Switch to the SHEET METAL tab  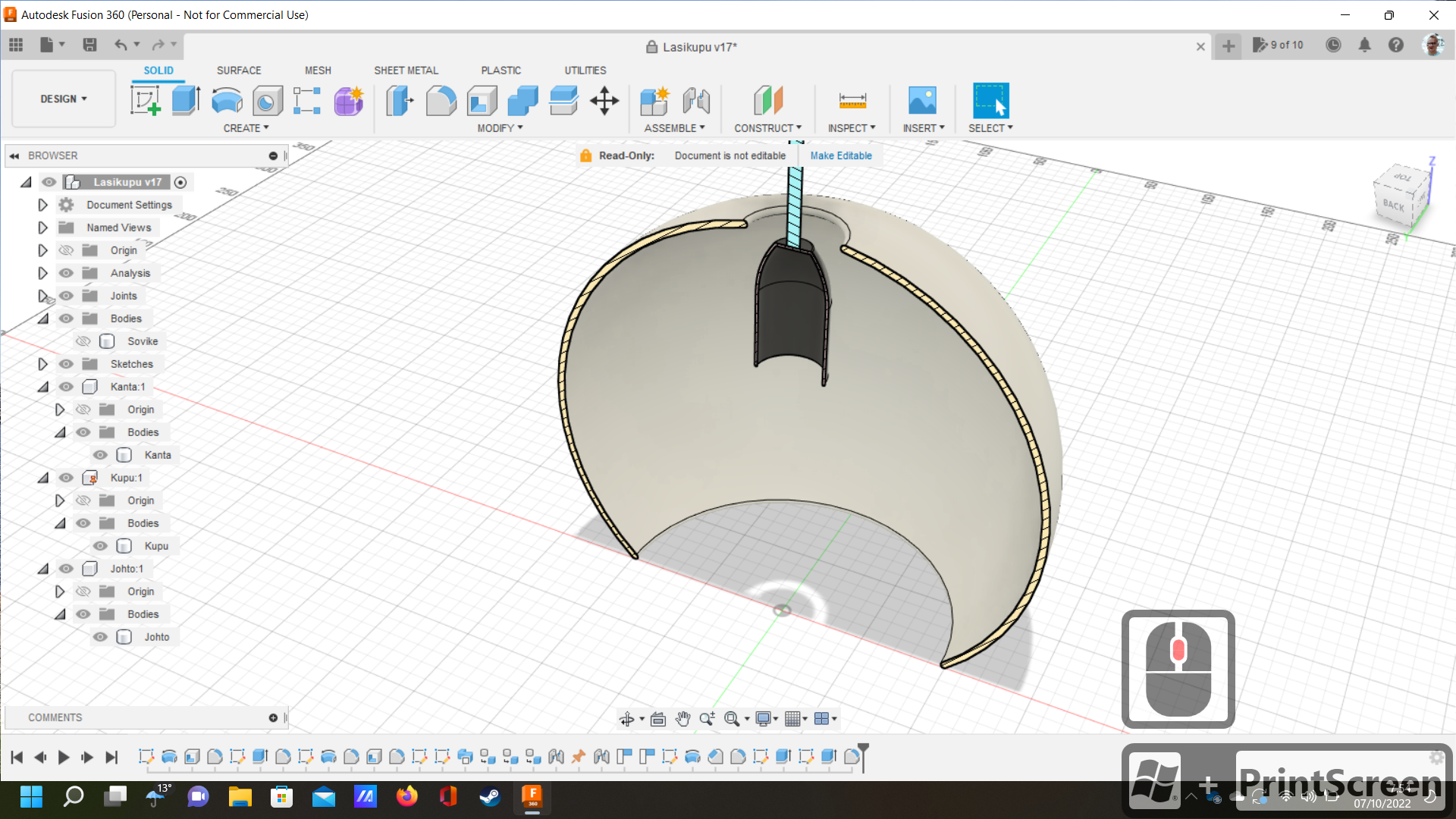[x=406, y=71]
